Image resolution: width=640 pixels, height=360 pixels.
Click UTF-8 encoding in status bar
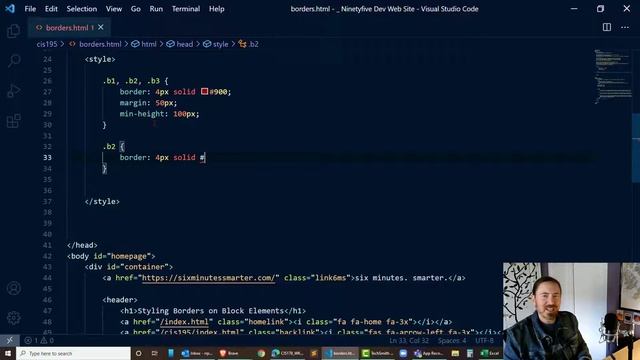point(484,340)
